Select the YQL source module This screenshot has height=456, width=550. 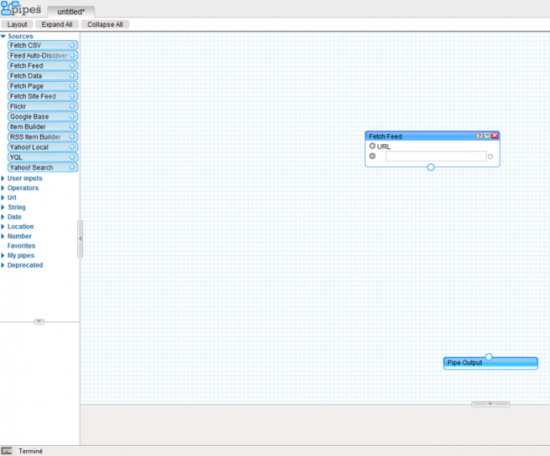click(42, 157)
